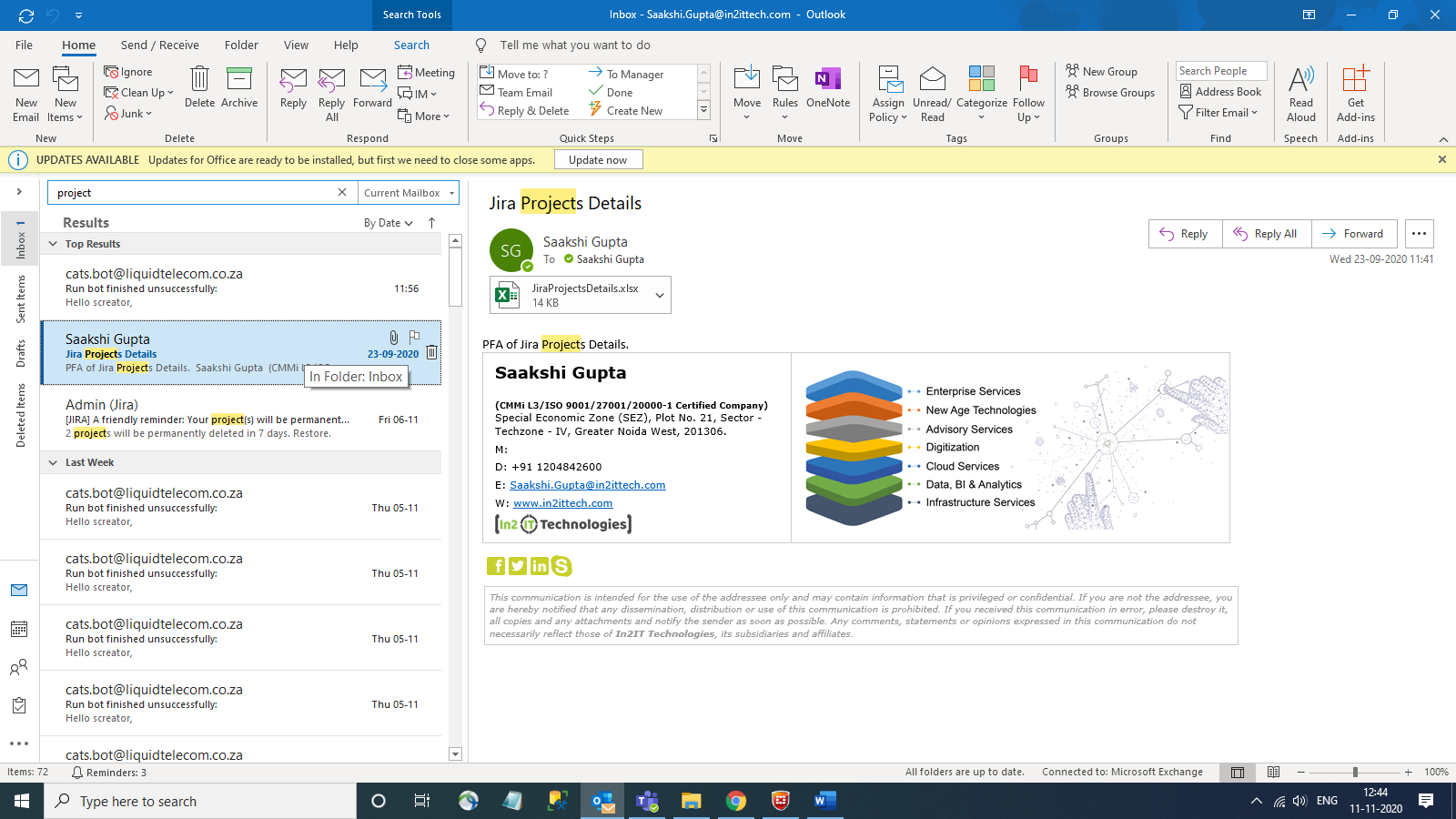
Task: Open the Send / Receive tab
Action: pos(159,45)
